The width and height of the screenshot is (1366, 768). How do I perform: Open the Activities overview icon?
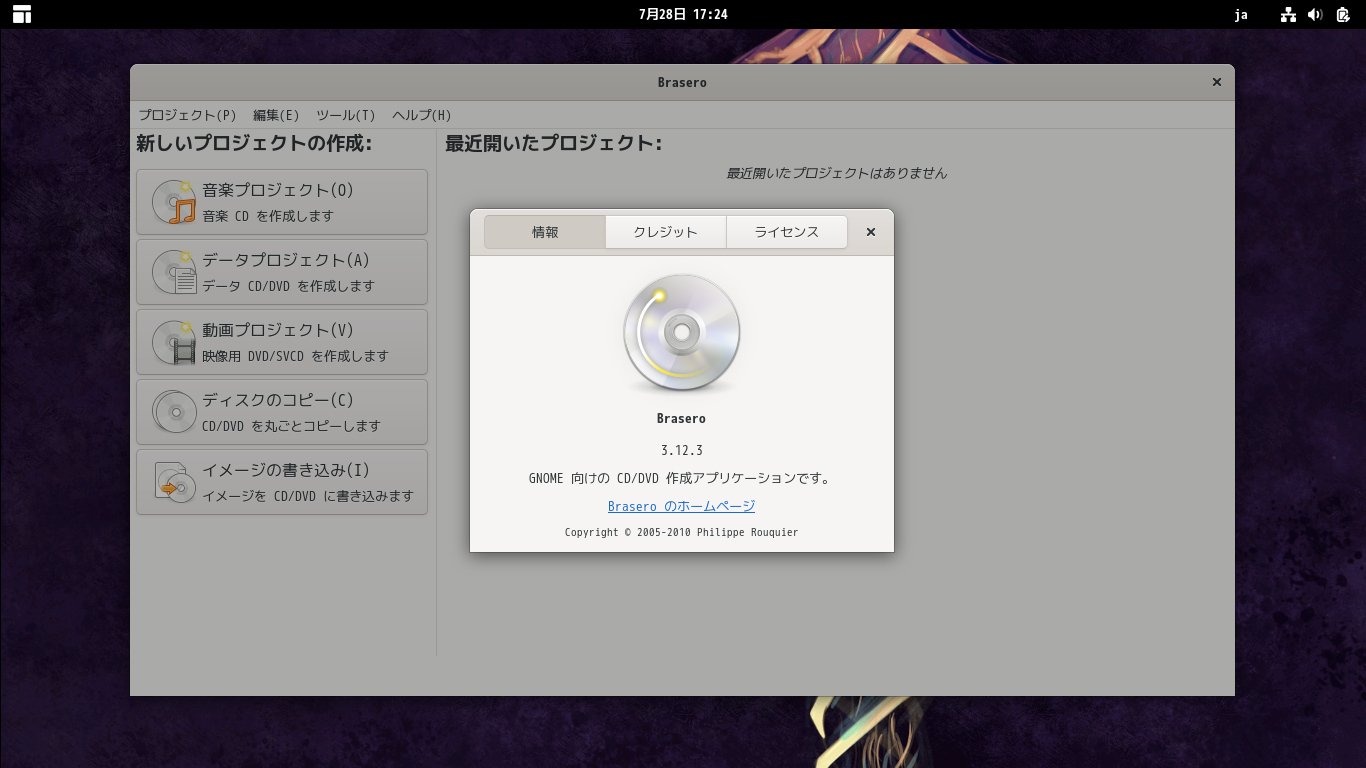22,14
